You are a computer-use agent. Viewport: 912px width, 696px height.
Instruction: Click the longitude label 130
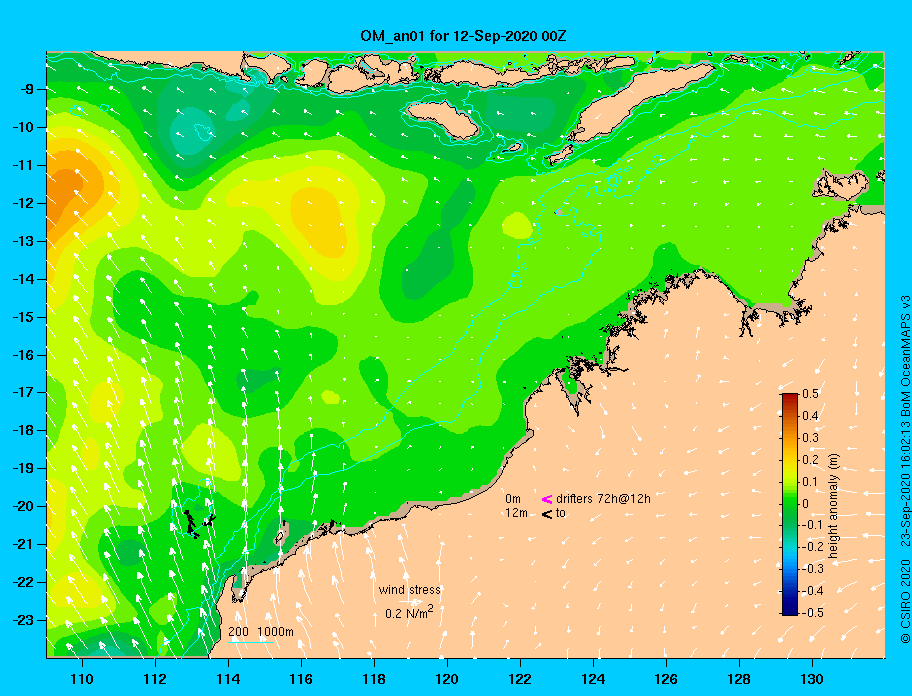click(812, 679)
